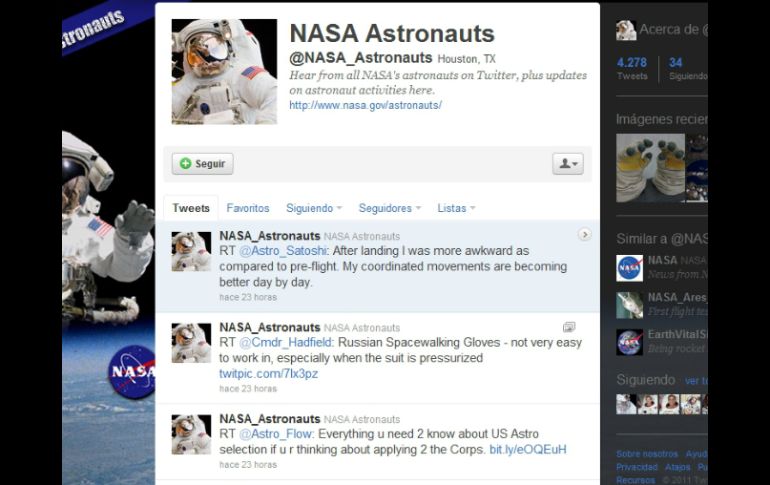The image size is (770, 485).
Task: Open the twitpic.com/7lx3pz image link
Action: pos(268,374)
